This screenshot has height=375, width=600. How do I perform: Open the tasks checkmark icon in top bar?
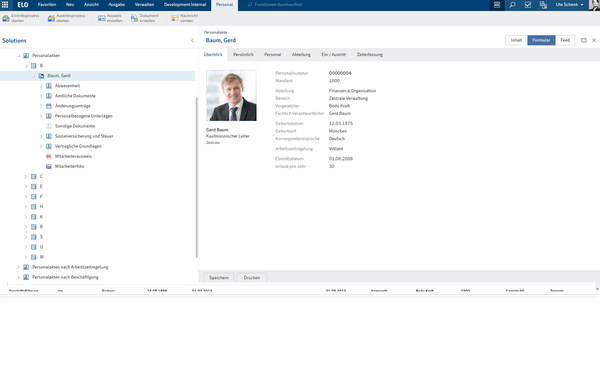click(x=528, y=5)
